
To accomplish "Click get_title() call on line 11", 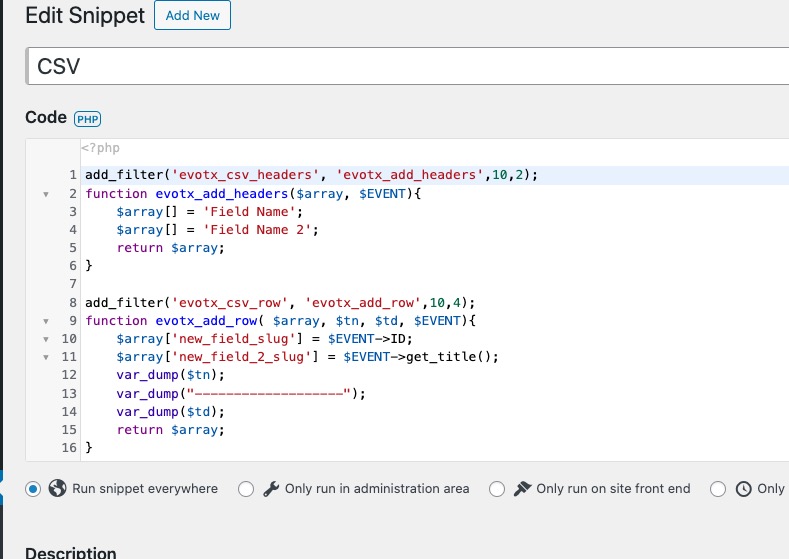I will [448, 357].
